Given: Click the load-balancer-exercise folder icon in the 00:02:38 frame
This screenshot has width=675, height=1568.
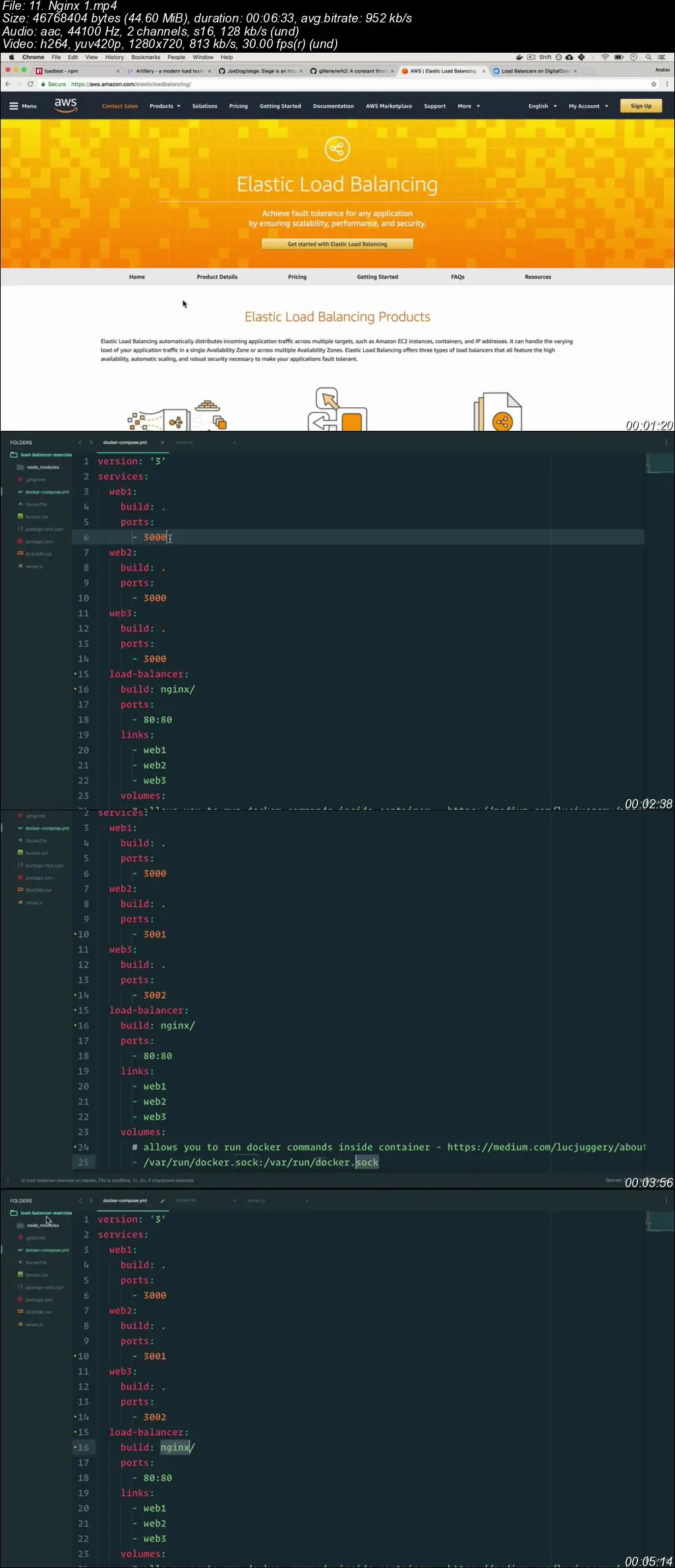Looking at the screenshot, I should coord(14,455).
